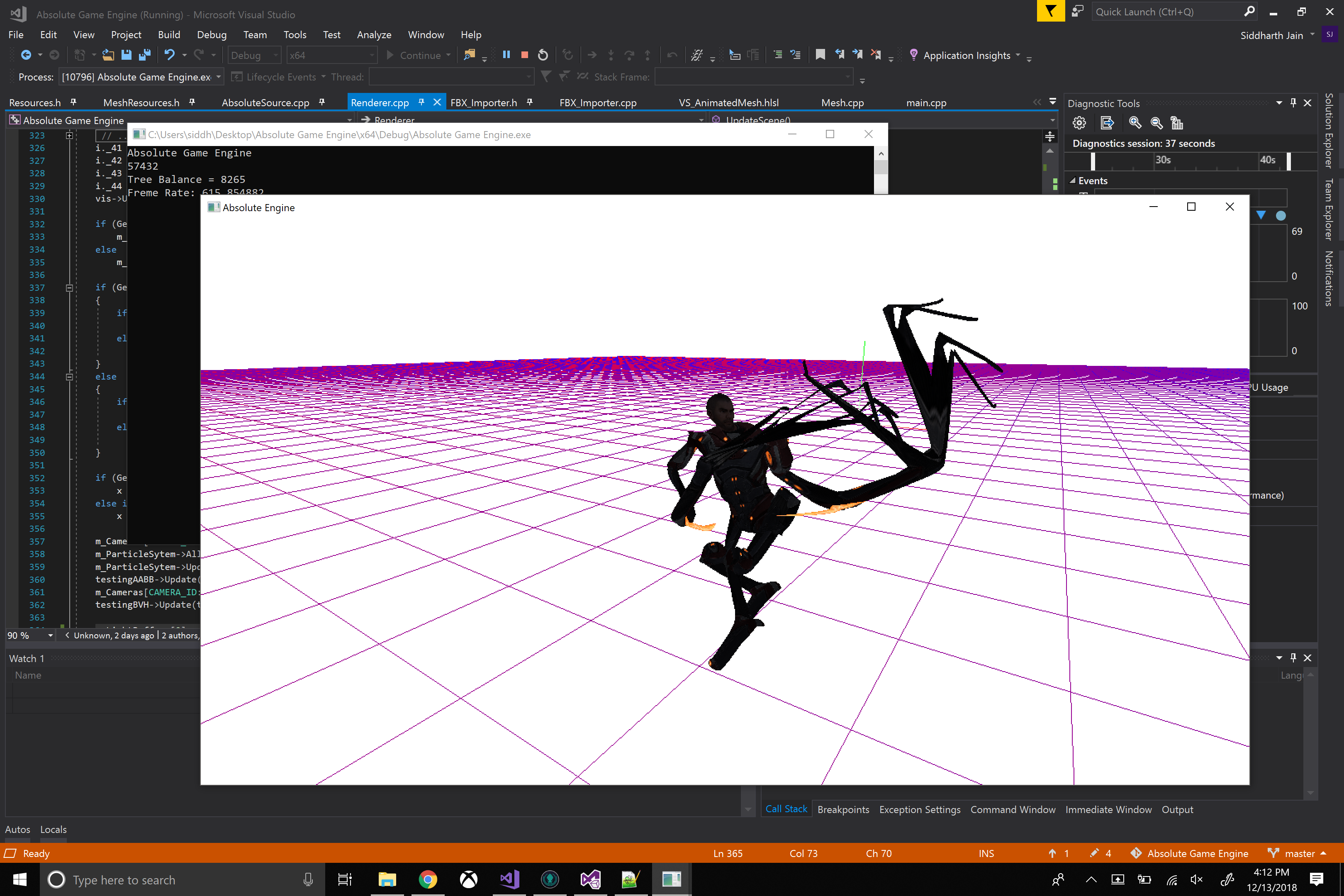Click the Find in Files icon

tap(470, 55)
